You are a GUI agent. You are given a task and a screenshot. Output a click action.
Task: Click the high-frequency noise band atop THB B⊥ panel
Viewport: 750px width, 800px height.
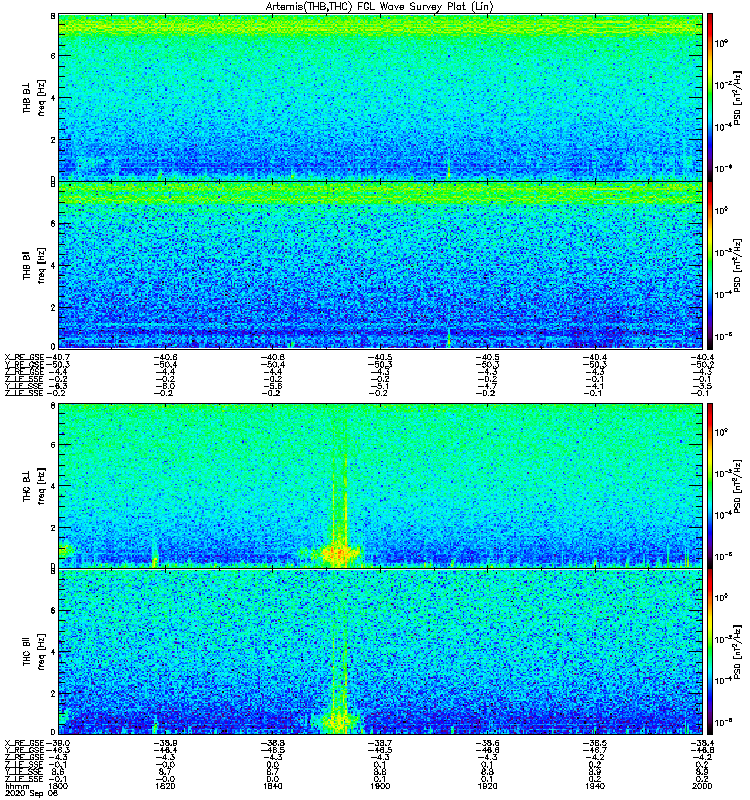(x=380, y=24)
